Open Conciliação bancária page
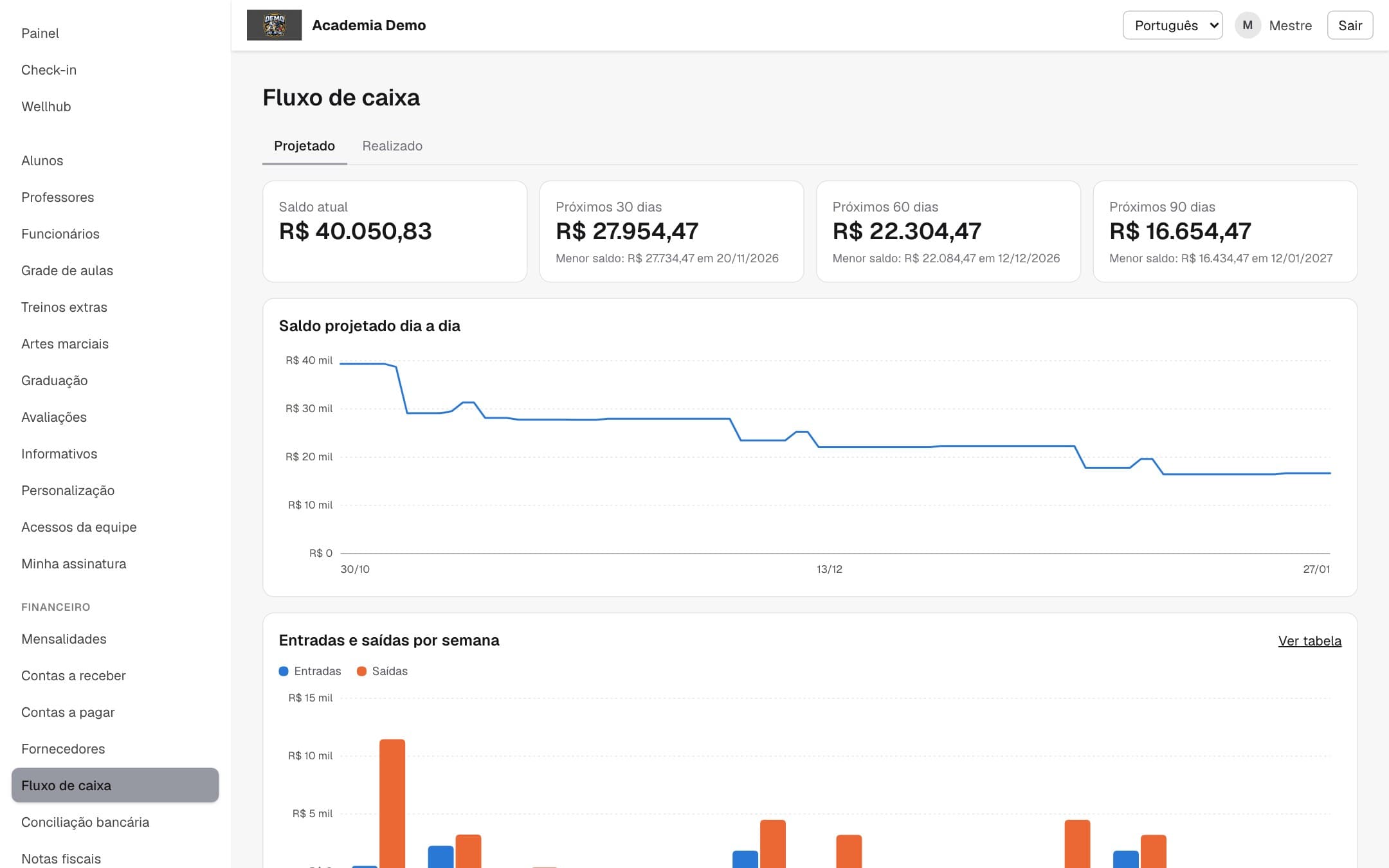This screenshot has width=1389, height=868. [115, 822]
